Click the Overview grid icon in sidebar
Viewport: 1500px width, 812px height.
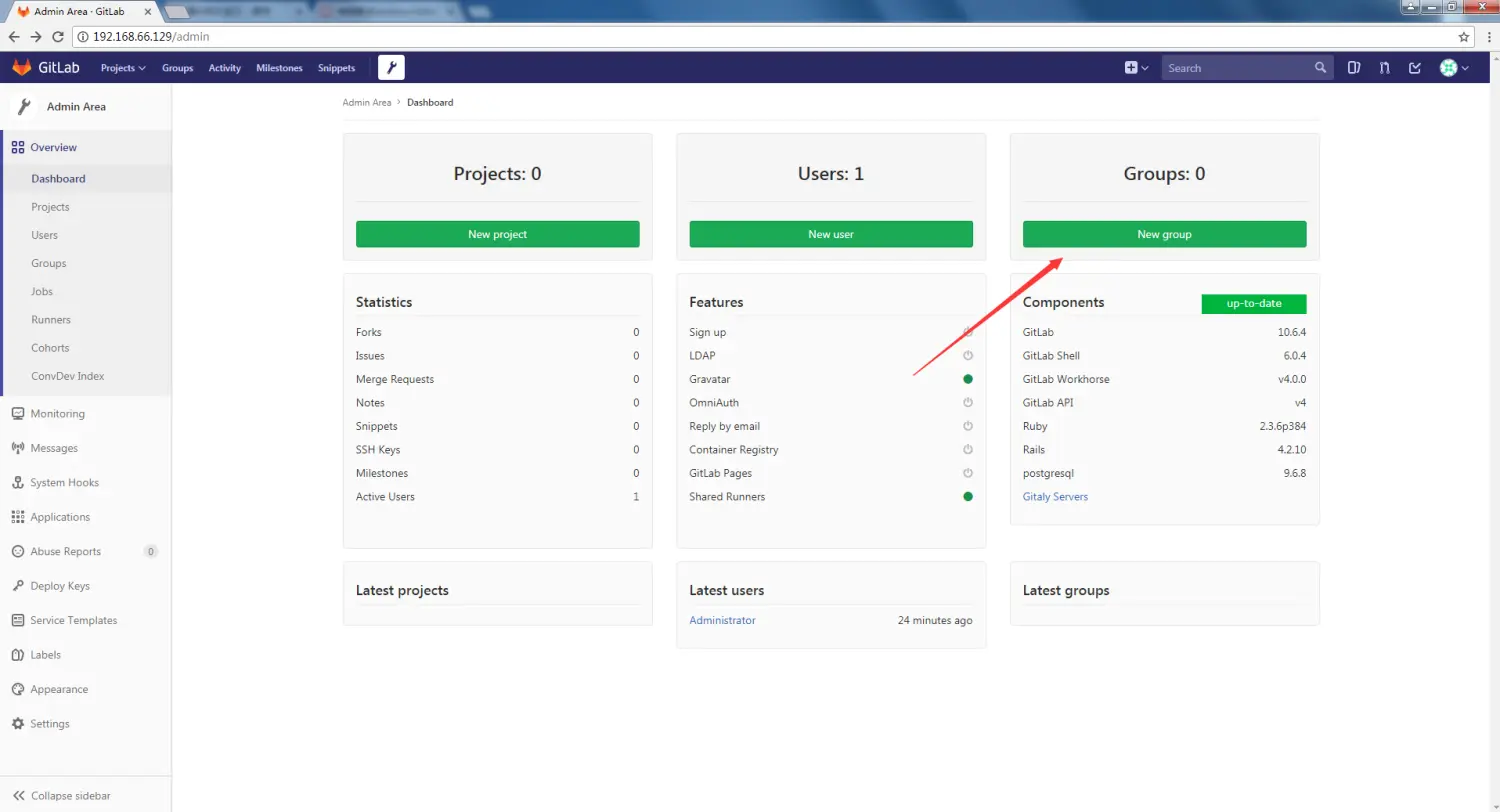pos(17,147)
